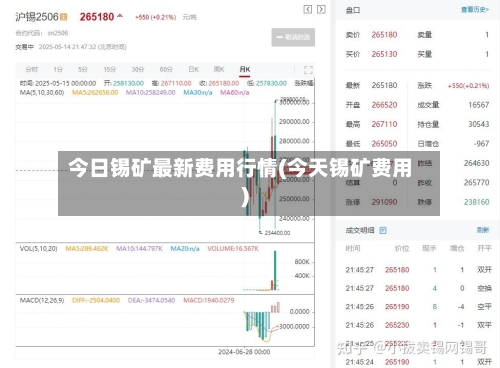Screen dimensions: 500x368
Task: Click the tall green volume bar
Action: click(x=275, y=270)
